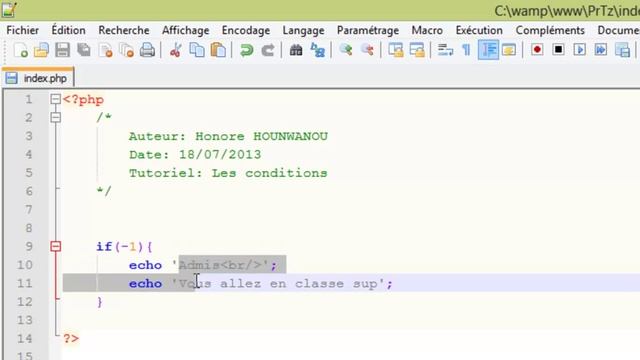Toggle the indent guide icon

[489, 50]
